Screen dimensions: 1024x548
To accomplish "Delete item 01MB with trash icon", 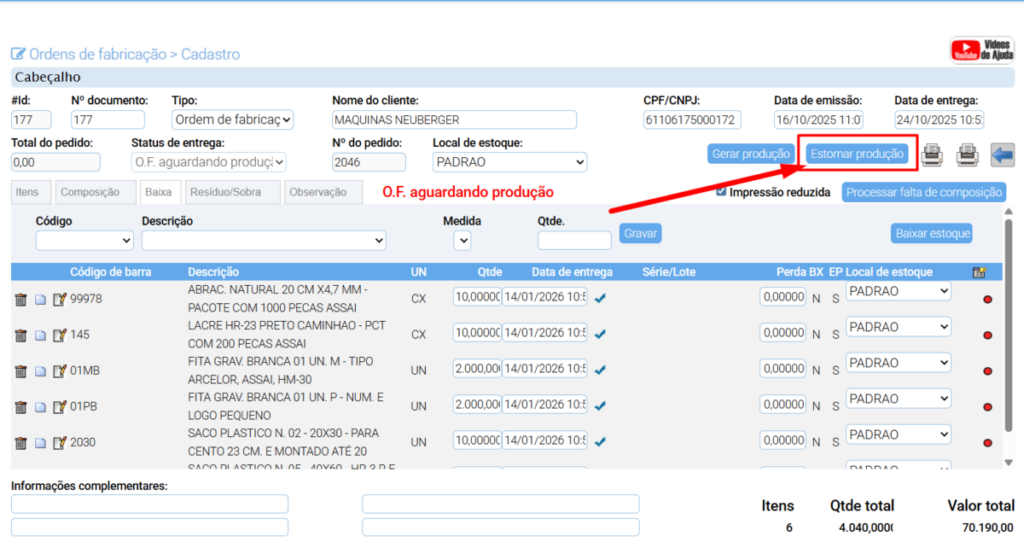I will click(21, 371).
